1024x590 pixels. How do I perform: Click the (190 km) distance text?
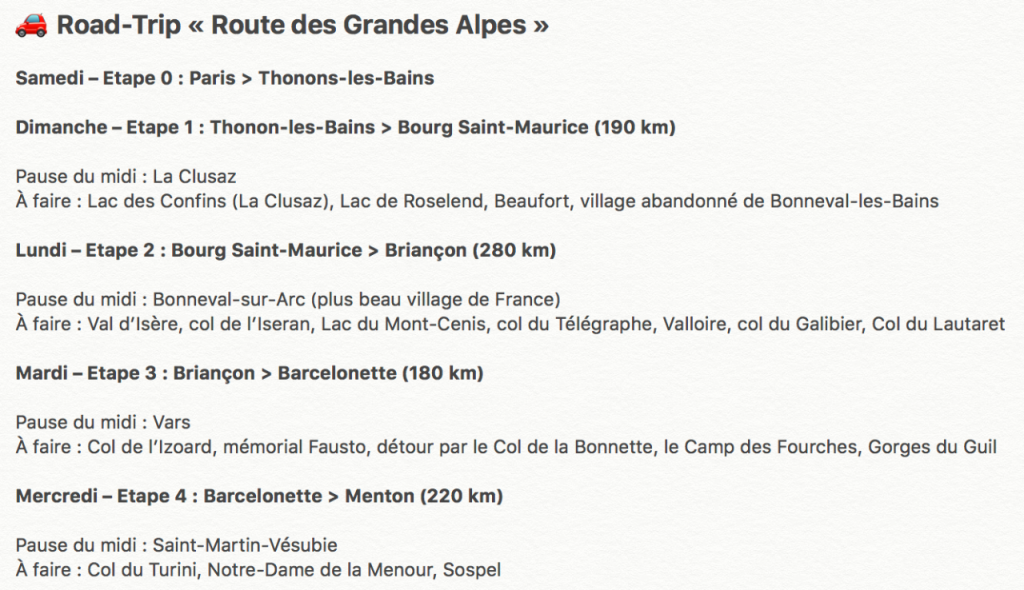tap(635, 127)
